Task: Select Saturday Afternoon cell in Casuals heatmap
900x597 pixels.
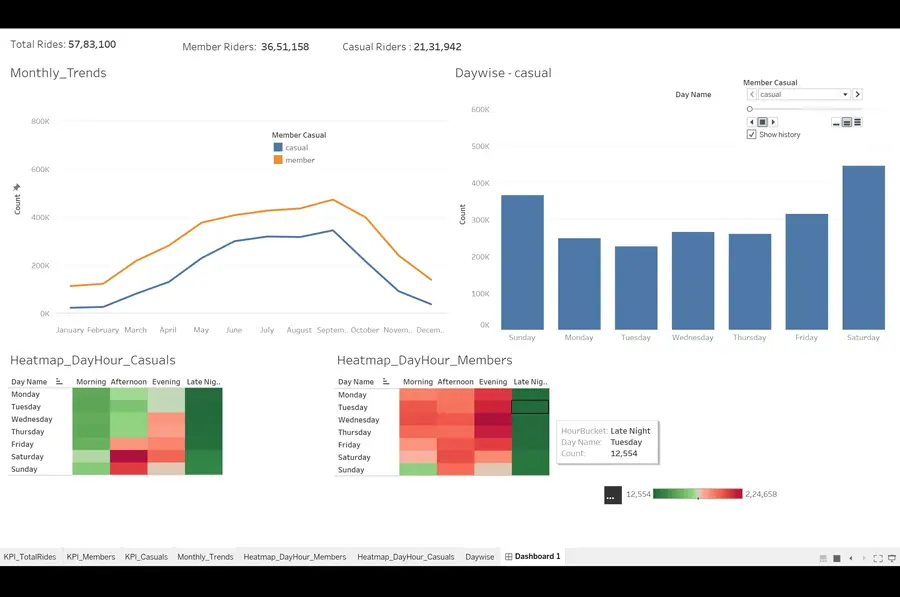Action: pos(129,456)
